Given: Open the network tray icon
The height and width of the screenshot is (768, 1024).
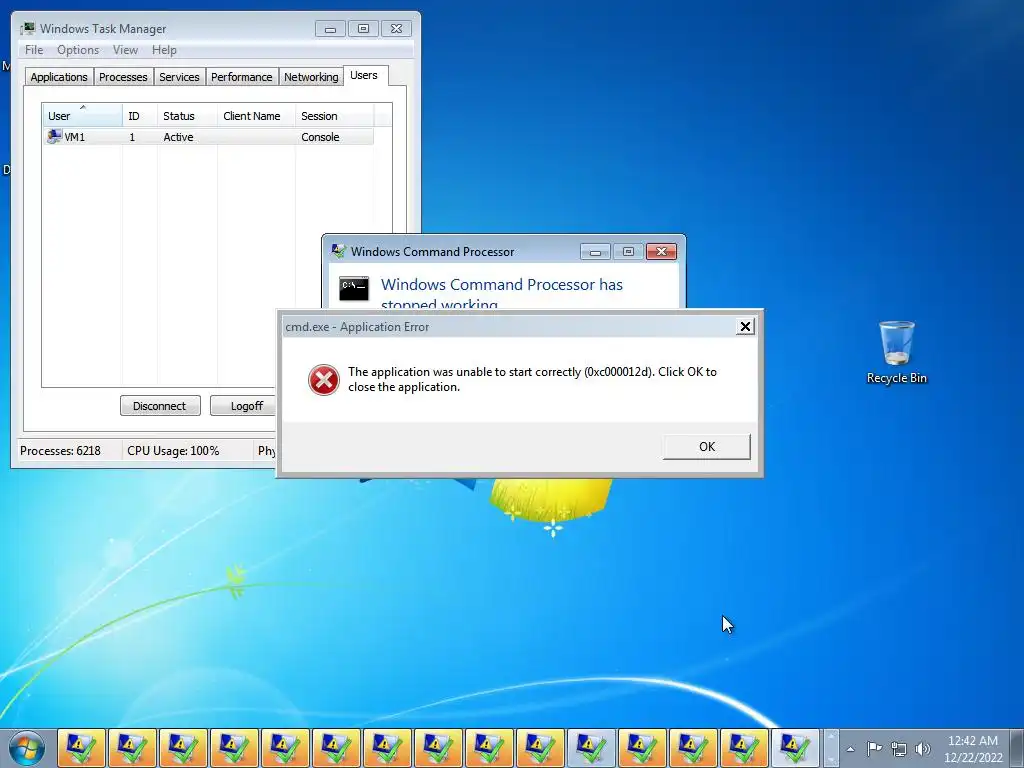Looking at the screenshot, I should (x=899, y=748).
